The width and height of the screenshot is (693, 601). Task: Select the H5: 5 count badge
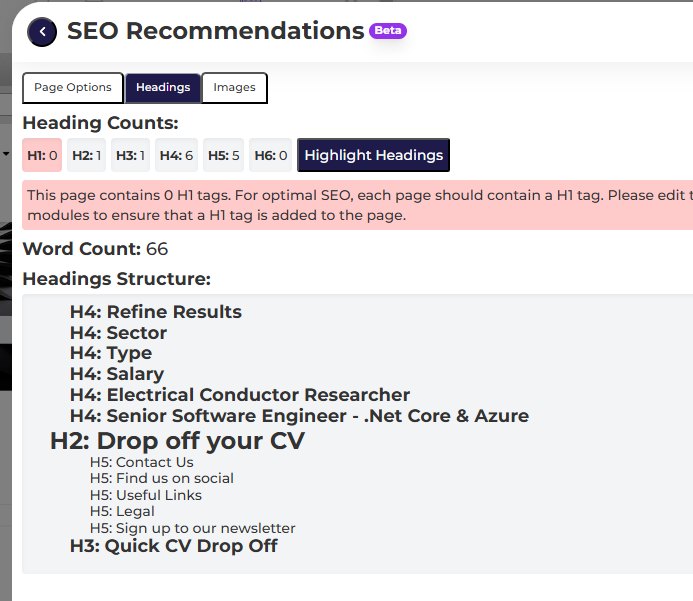pos(224,155)
